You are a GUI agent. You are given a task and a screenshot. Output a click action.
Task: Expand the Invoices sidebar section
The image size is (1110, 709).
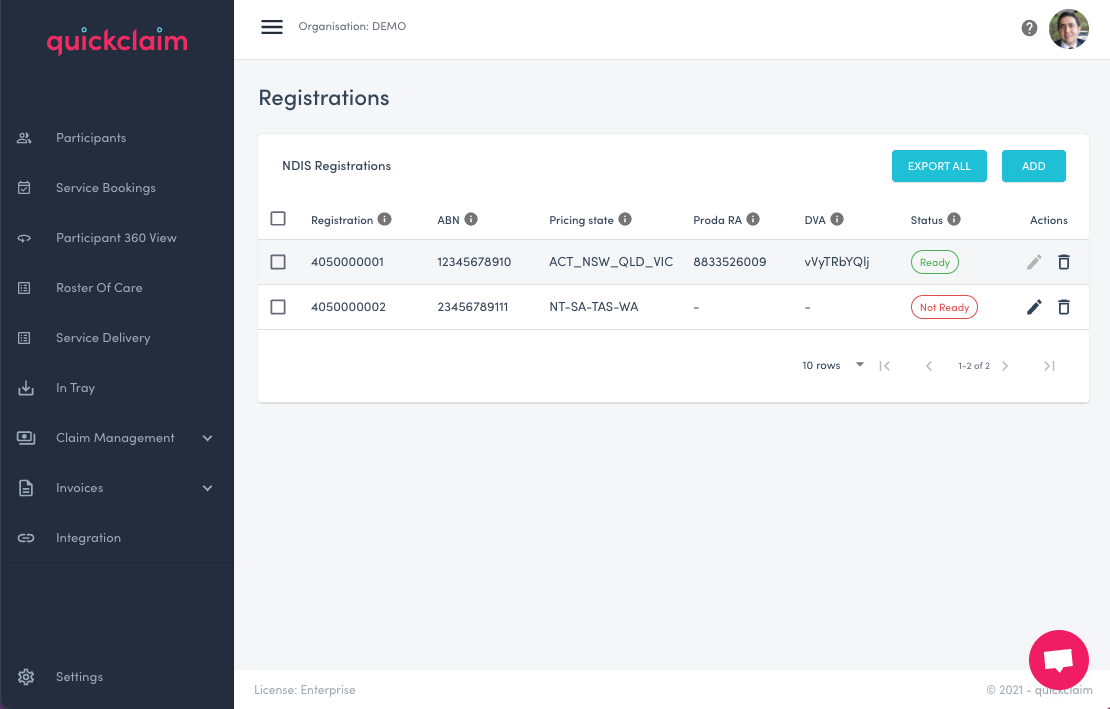[x=116, y=488]
